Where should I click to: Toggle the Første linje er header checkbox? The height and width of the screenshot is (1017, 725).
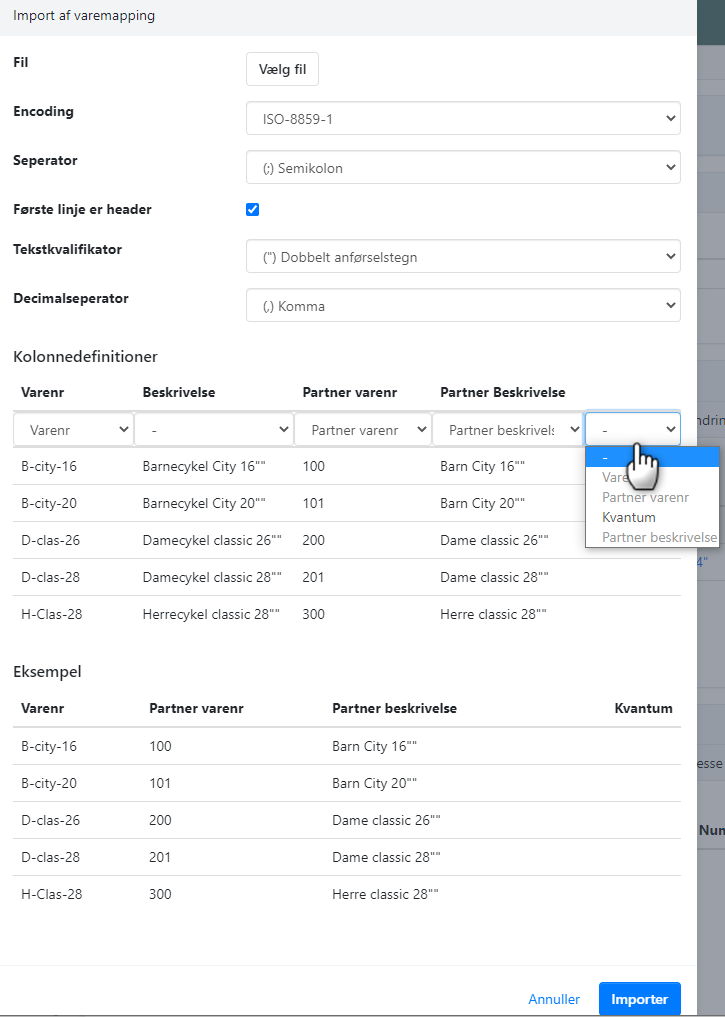point(253,210)
